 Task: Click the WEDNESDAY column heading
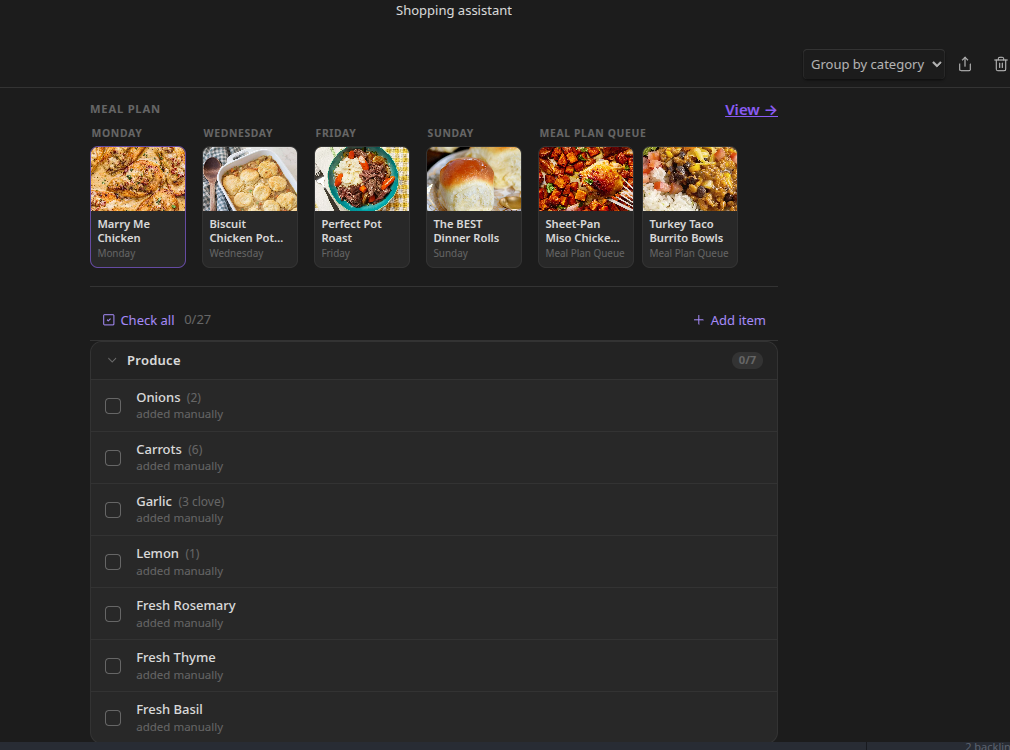pos(238,133)
